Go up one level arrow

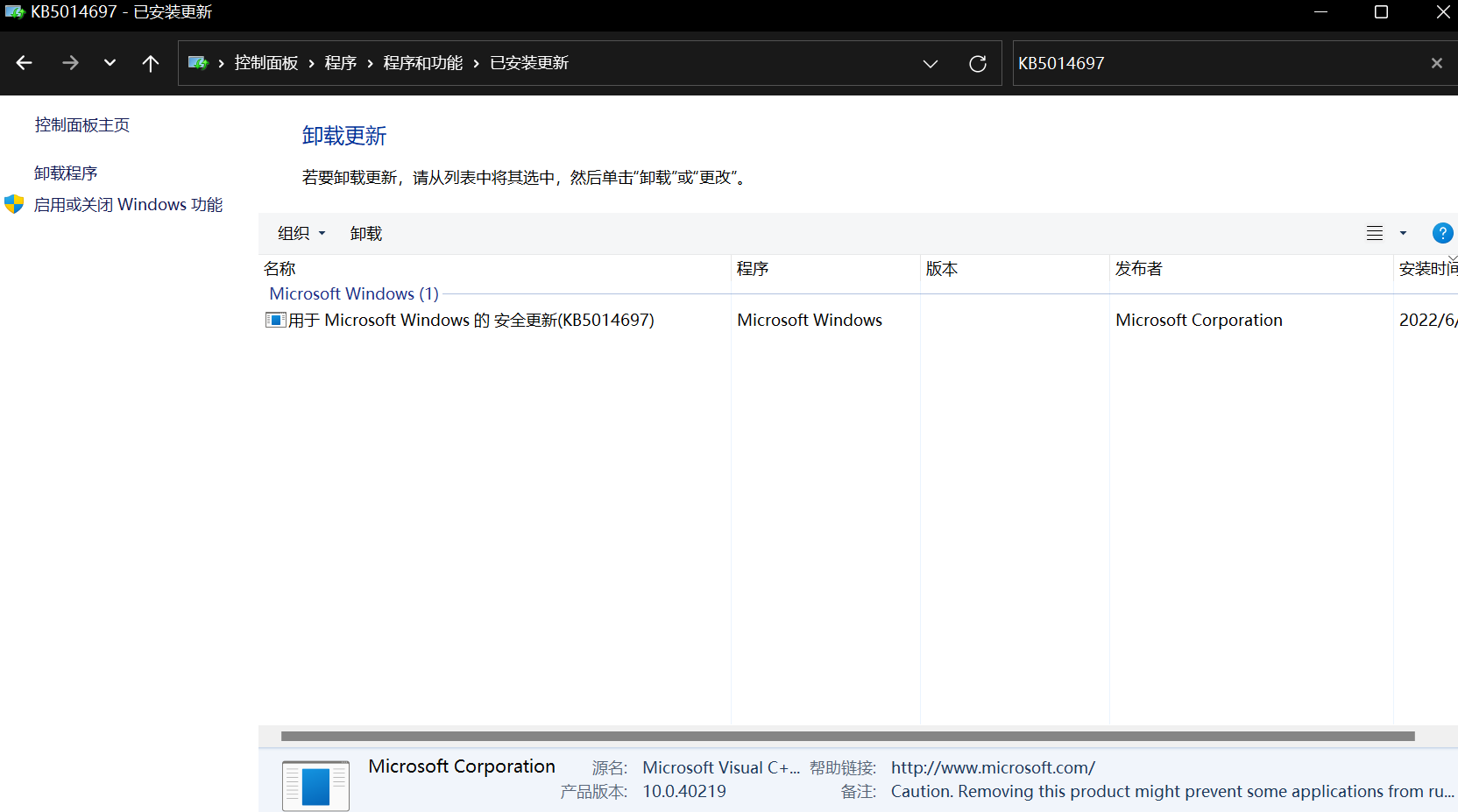(151, 63)
